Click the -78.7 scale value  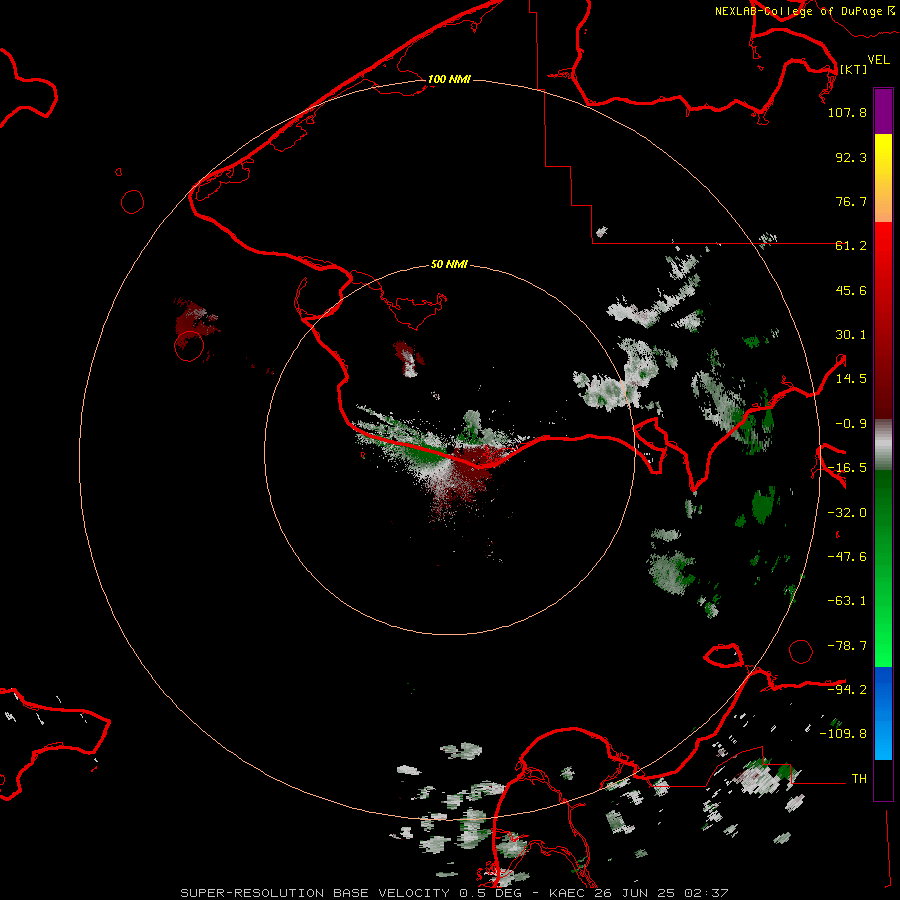[847, 646]
